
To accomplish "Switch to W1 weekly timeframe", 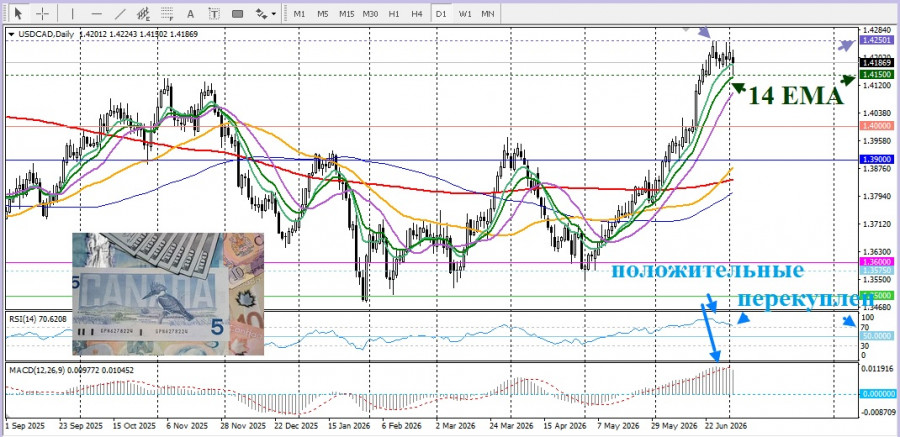I will 465,13.
